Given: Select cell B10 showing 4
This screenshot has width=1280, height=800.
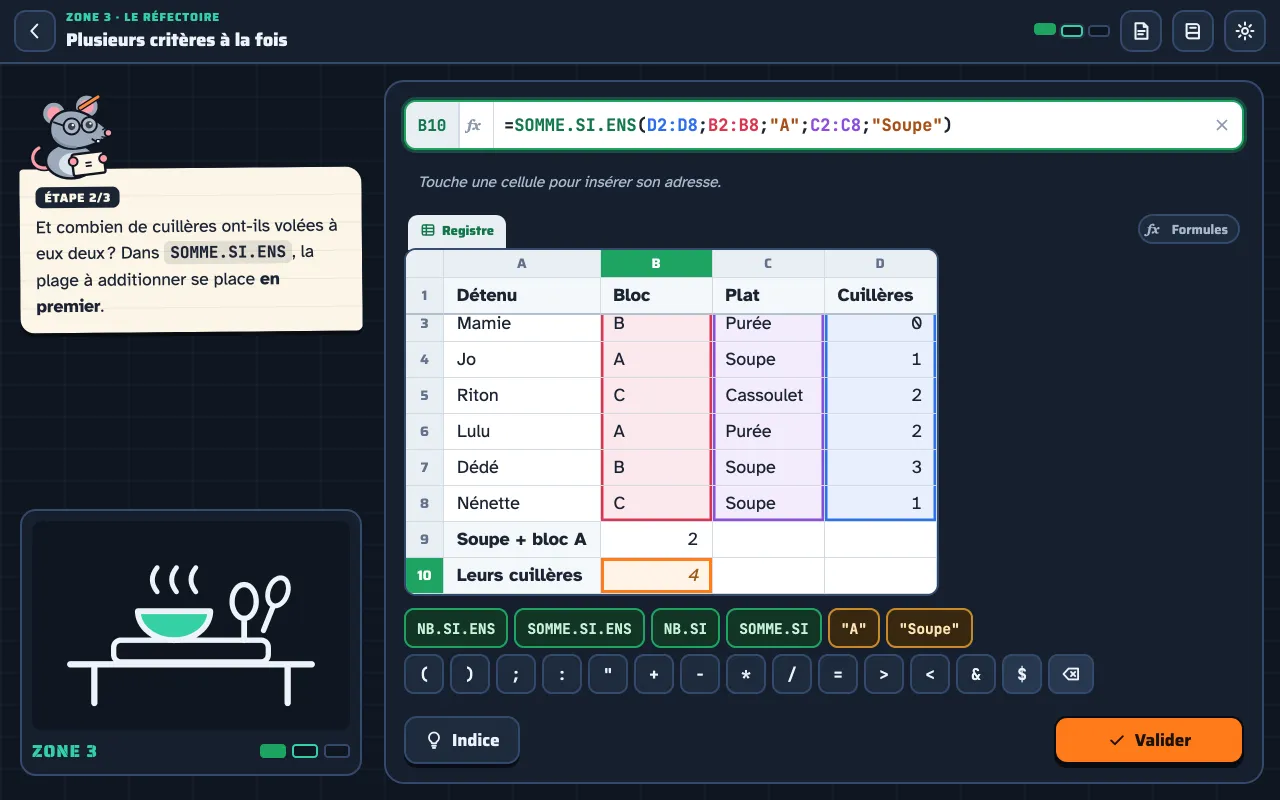Looking at the screenshot, I should tap(656, 575).
